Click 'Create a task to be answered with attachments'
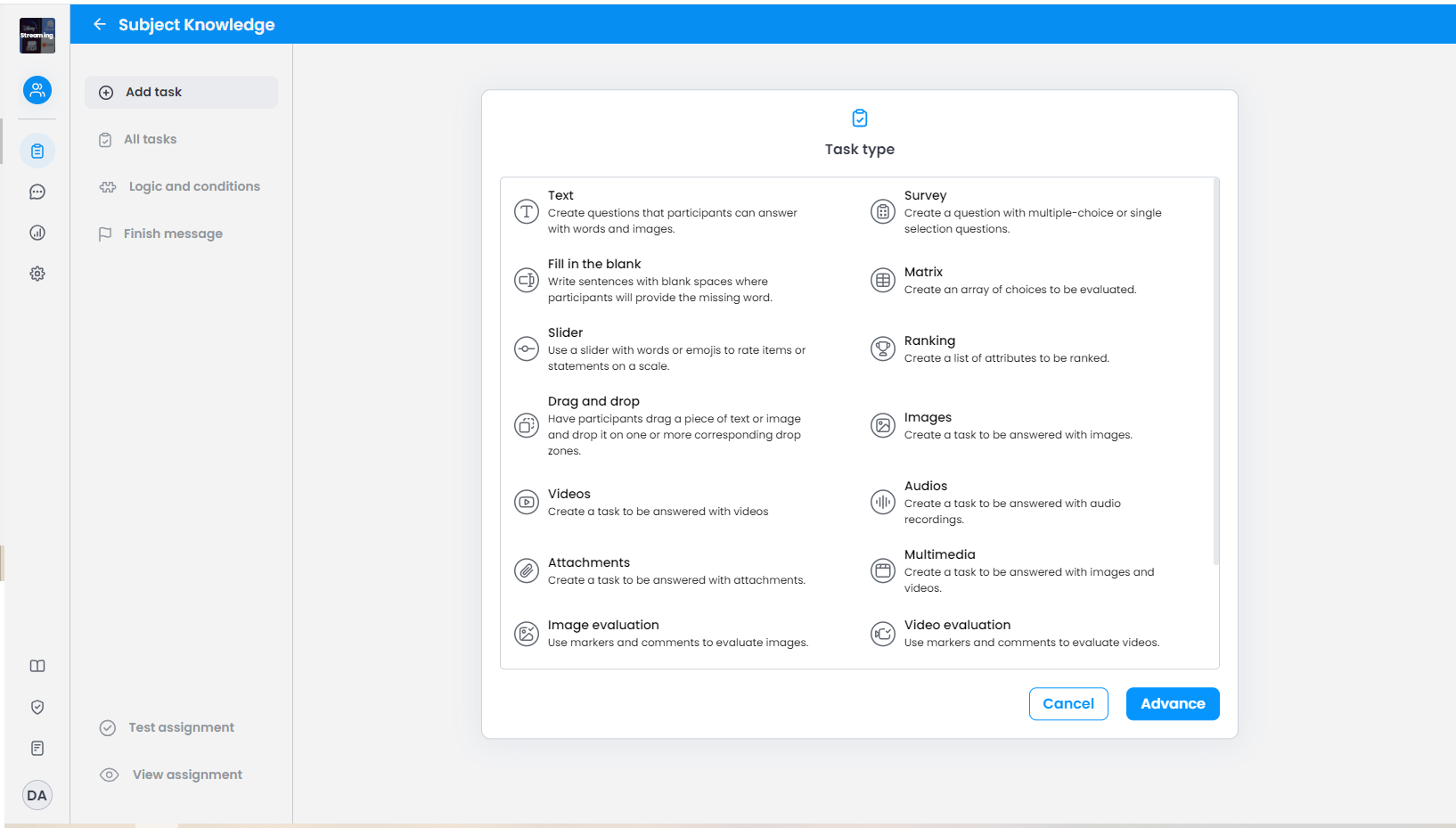Viewport: 1456px width, 828px height. point(676,580)
